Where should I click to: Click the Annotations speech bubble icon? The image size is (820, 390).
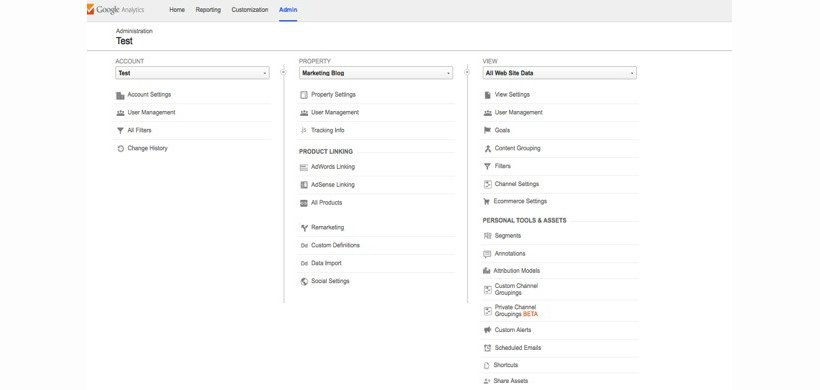click(x=487, y=254)
